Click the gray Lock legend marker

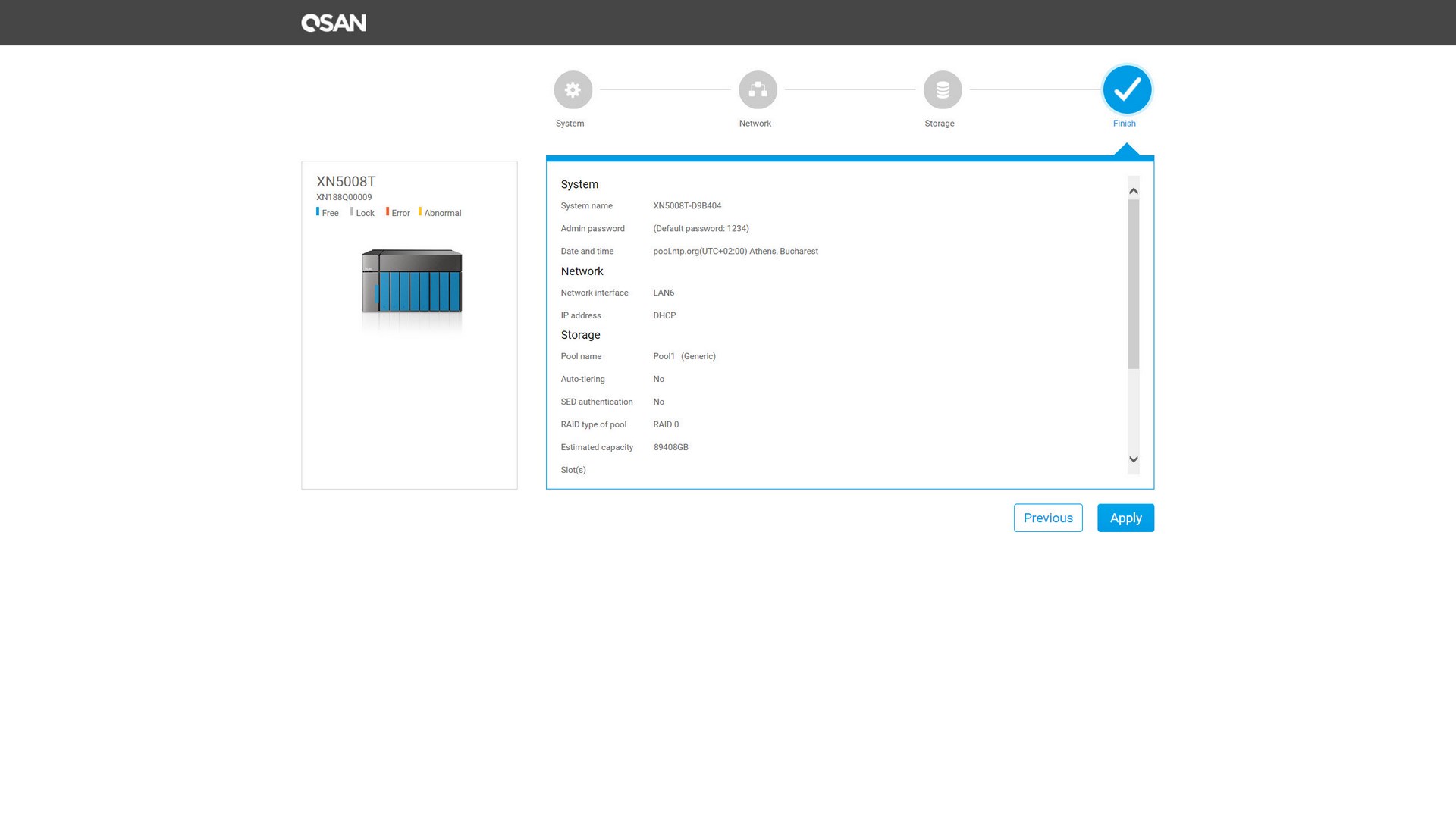pos(352,211)
